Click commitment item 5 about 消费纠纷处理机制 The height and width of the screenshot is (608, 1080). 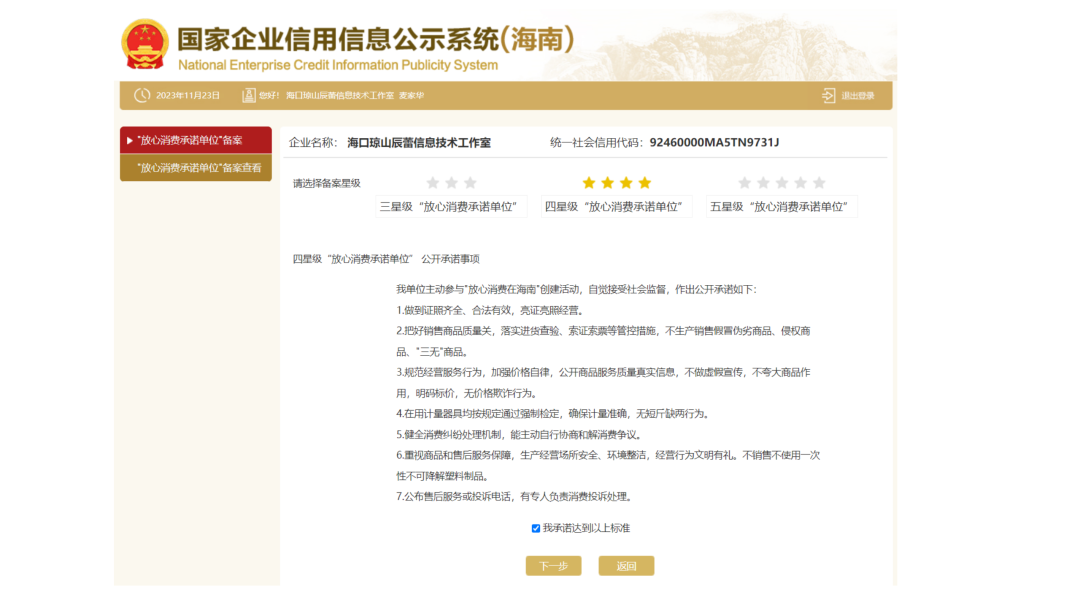[520, 434]
